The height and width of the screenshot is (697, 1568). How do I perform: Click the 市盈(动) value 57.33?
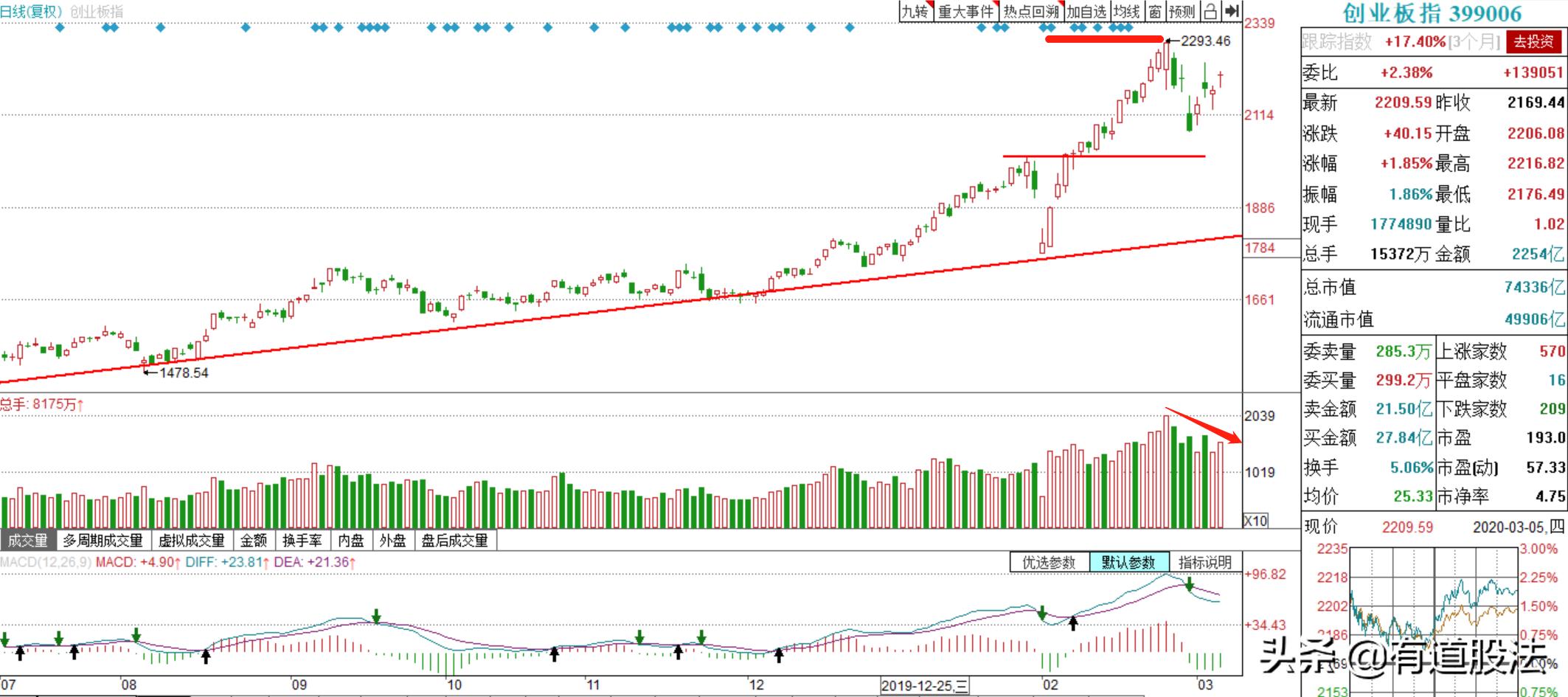click(x=1545, y=468)
